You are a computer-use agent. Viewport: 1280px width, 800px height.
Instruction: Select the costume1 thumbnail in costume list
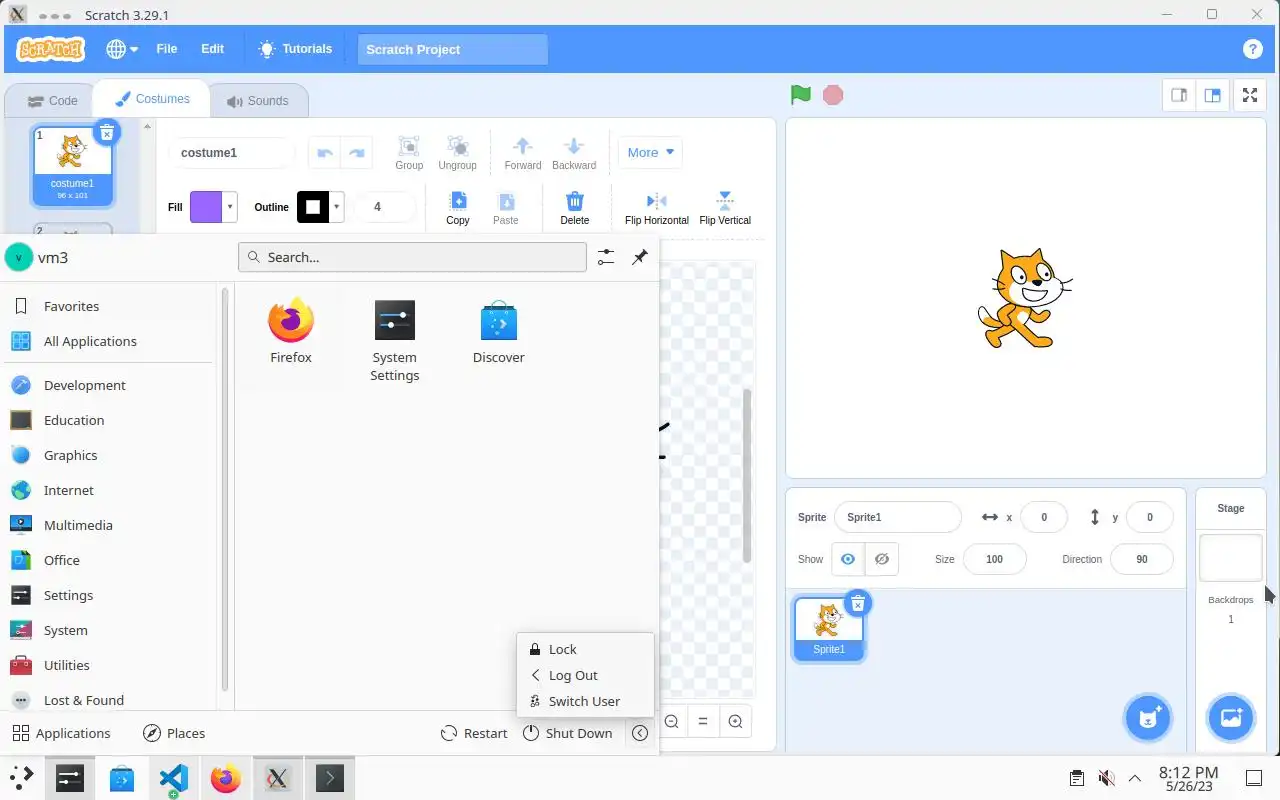[72, 166]
